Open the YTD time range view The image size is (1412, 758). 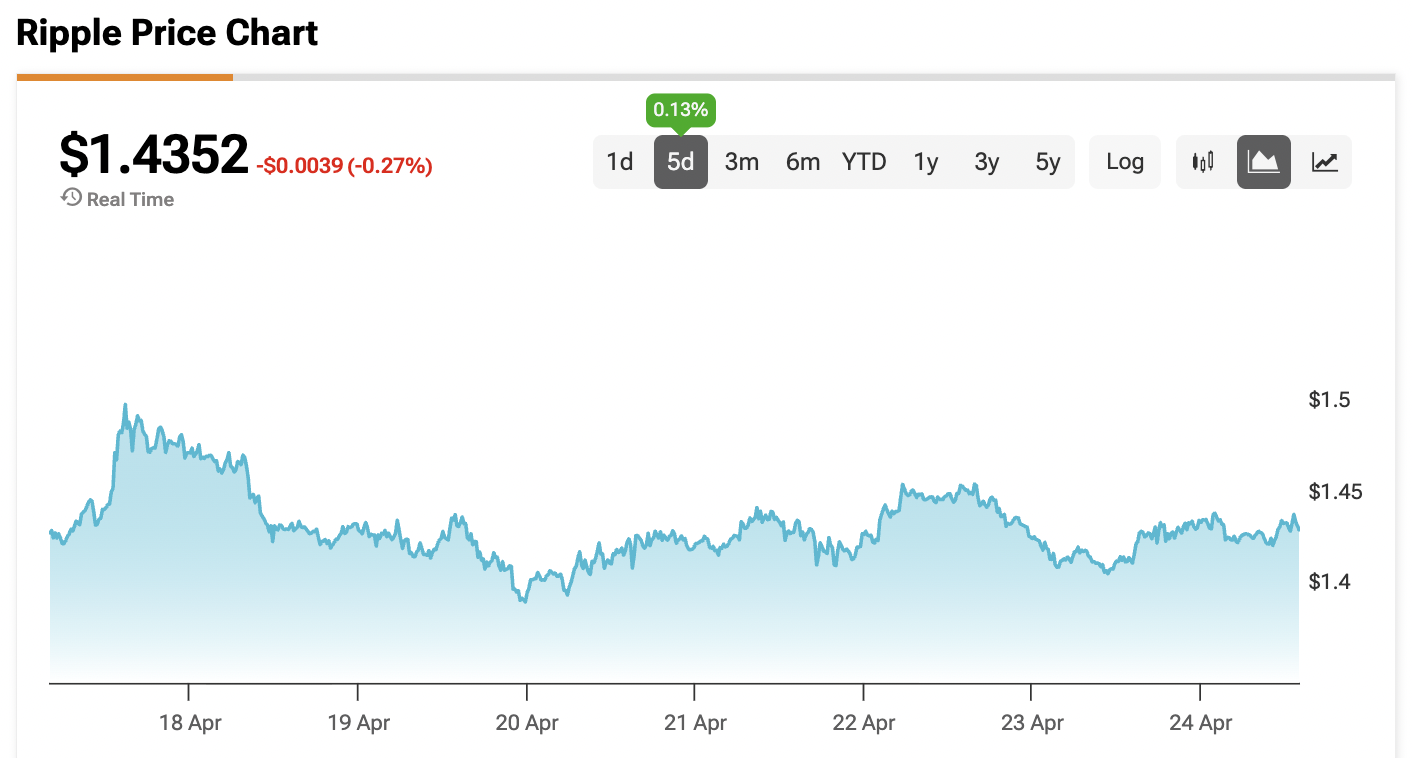coord(863,161)
